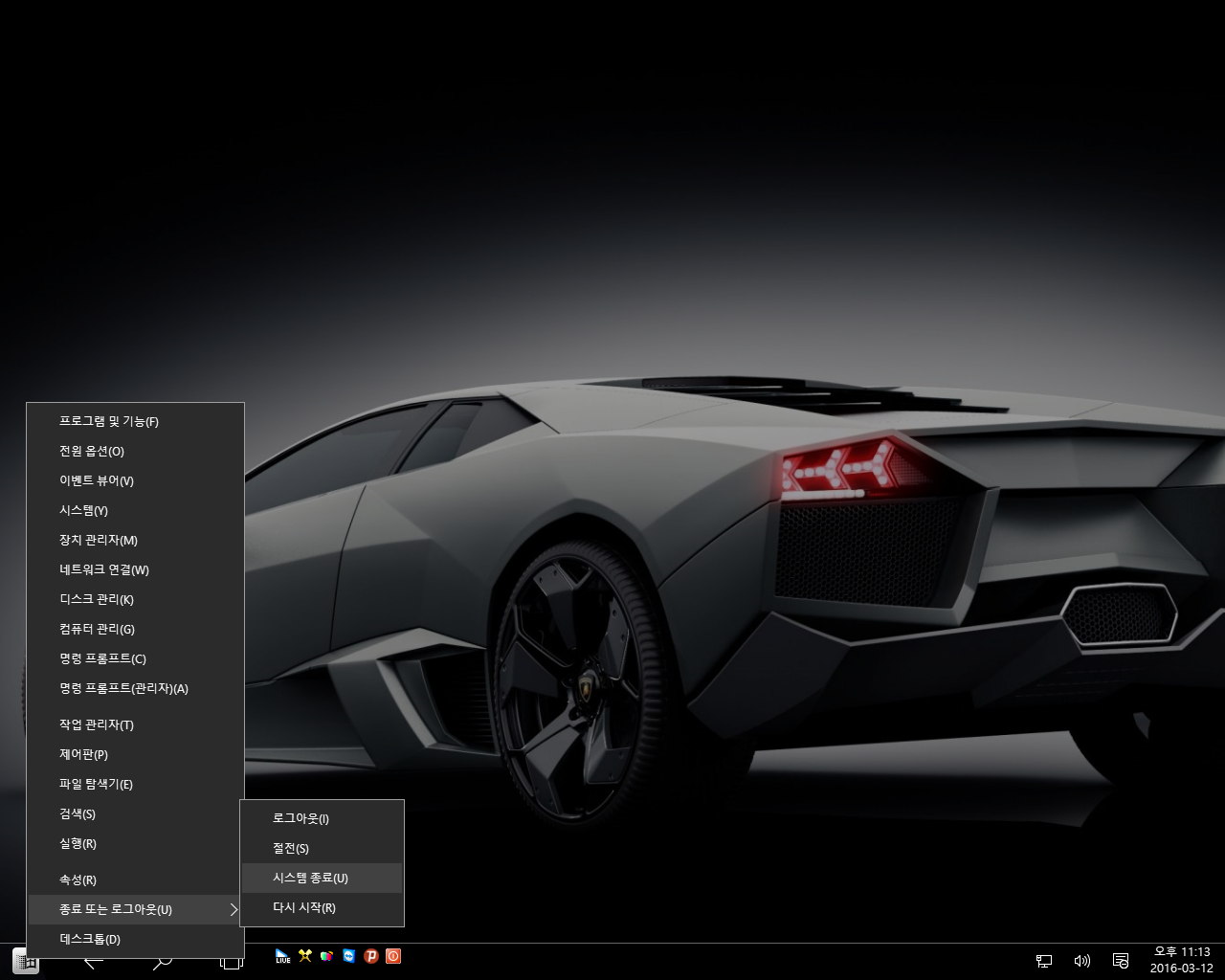Click the volume speaker tray icon
Screen dimensions: 1225x980
pos(1082,961)
